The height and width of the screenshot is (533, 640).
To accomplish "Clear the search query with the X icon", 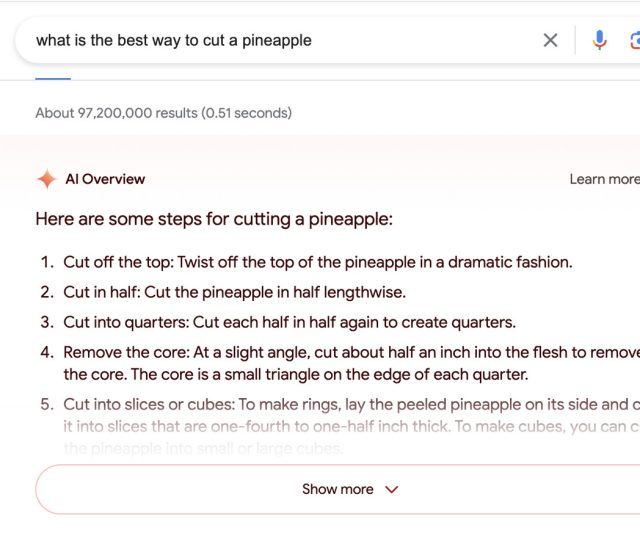I will click(550, 40).
